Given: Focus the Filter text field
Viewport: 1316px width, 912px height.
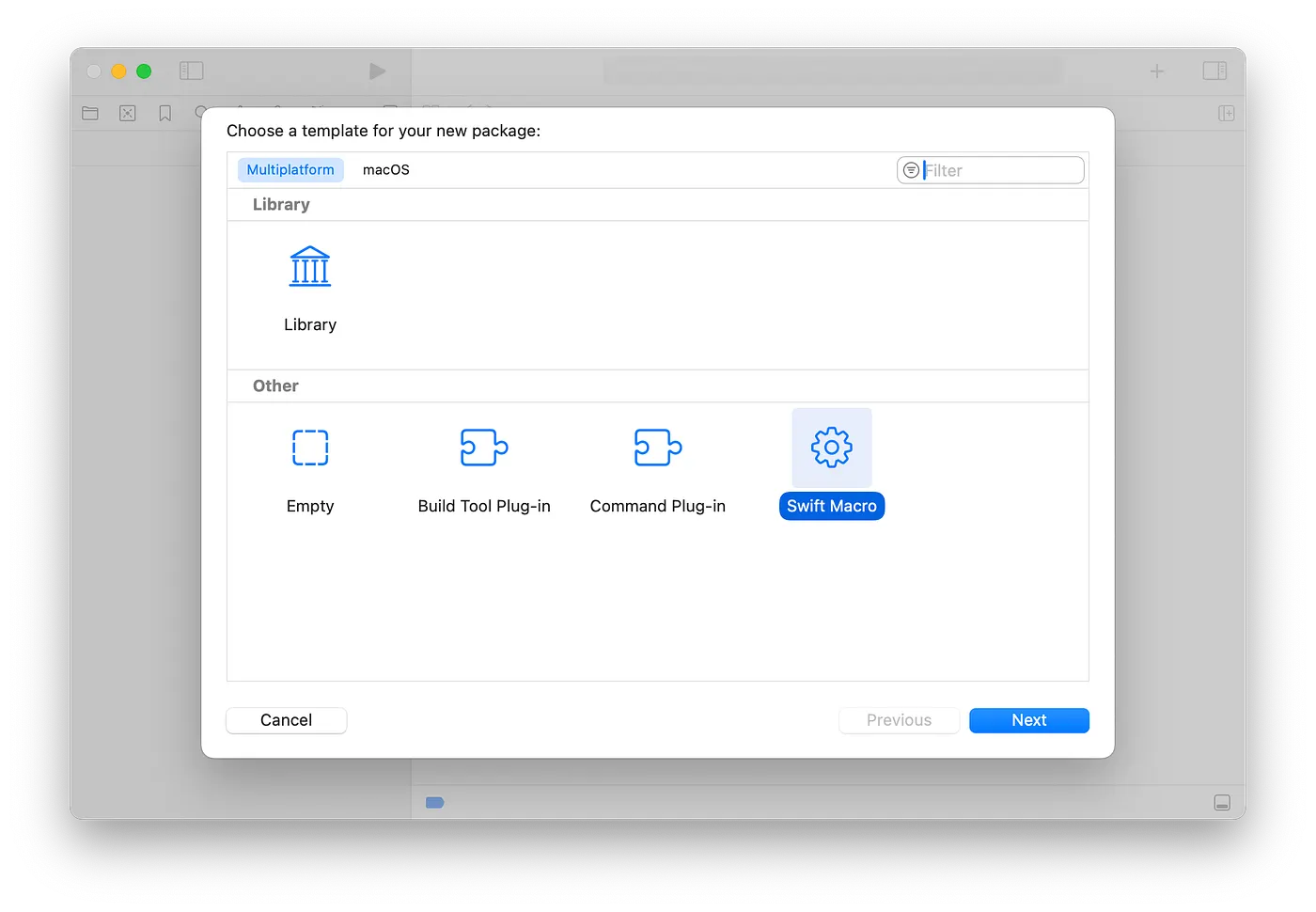Looking at the screenshot, I should point(991,170).
